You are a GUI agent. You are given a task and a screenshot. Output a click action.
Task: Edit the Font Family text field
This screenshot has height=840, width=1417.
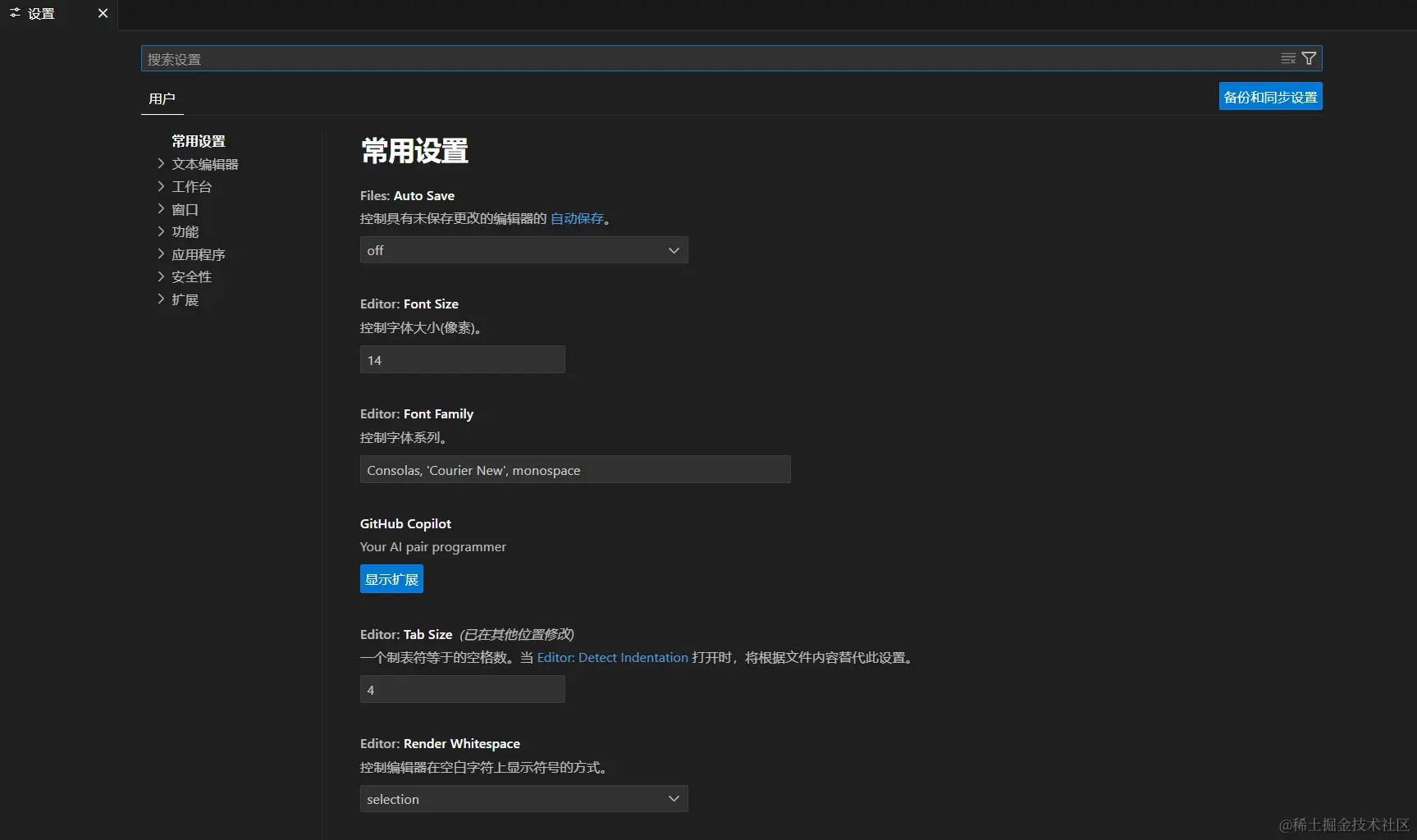(575, 469)
